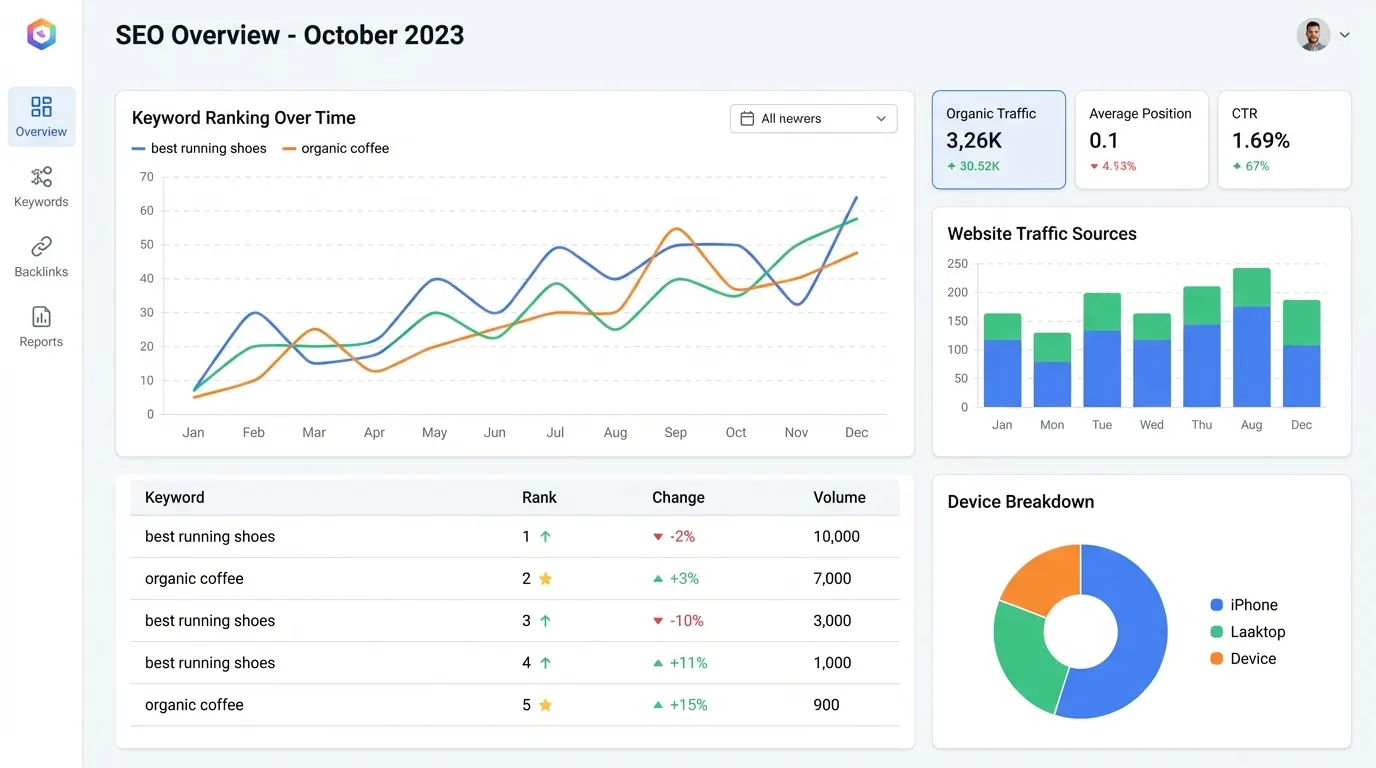The width and height of the screenshot is (1376, 768).
Task: Open Reports using the document icon
Action: (41, 315)
